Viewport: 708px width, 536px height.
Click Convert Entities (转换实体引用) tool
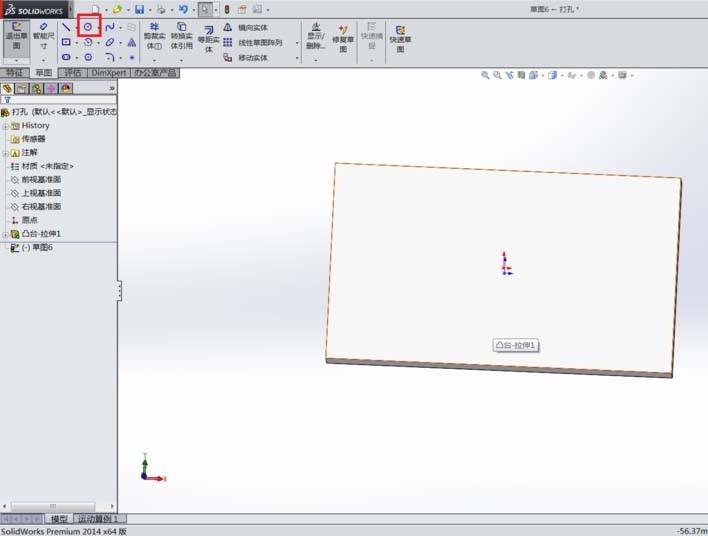(182, 36)
